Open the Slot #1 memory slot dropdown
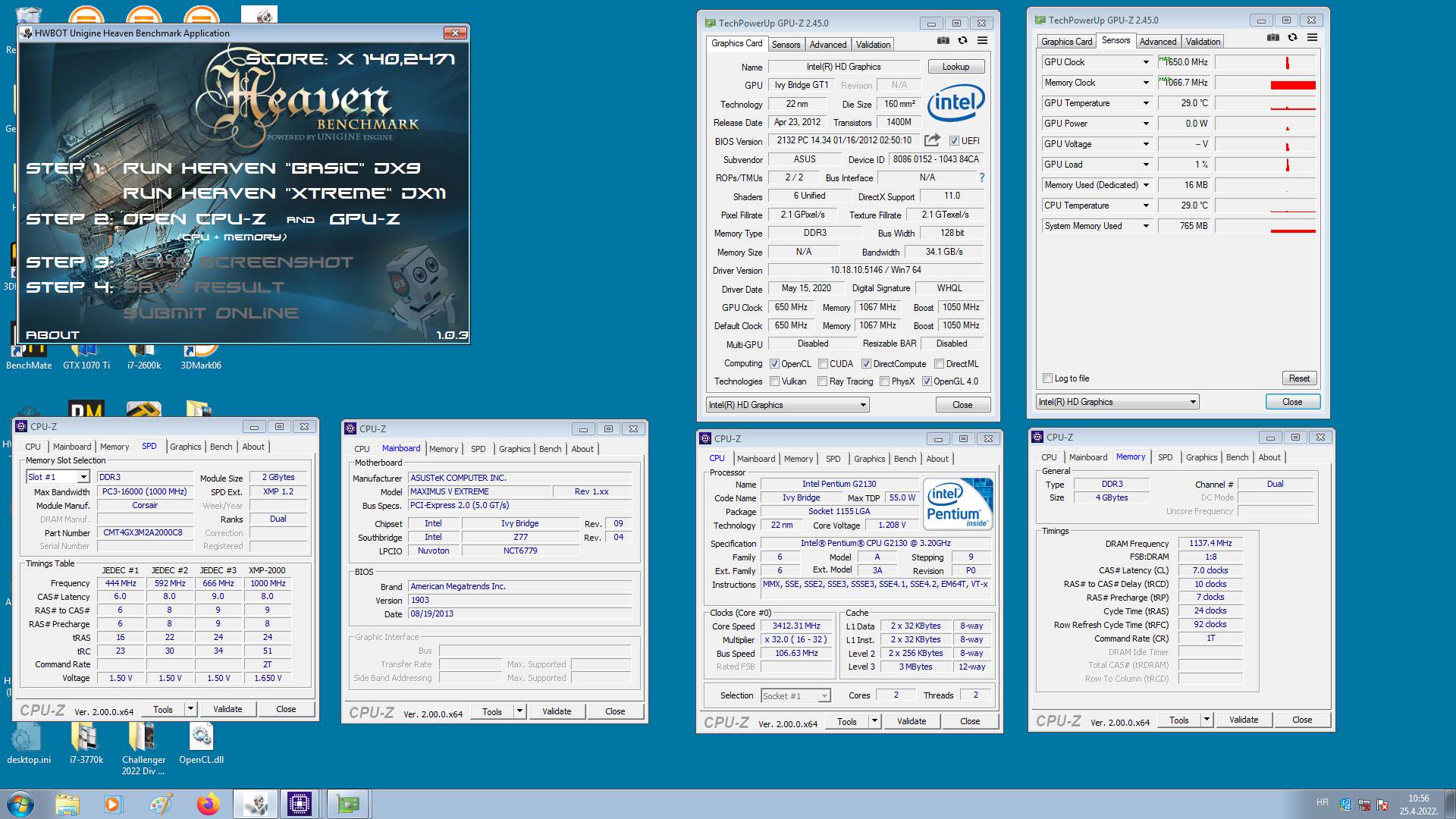 pos(58,477)
